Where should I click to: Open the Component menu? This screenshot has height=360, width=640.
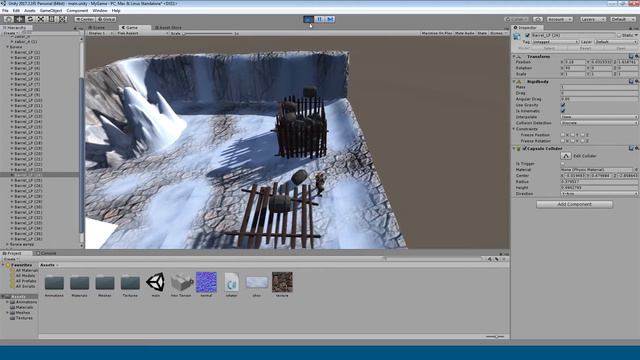coord(77,11)
